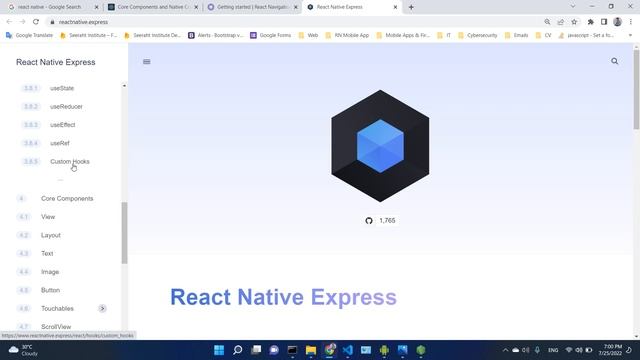
Task: Open Visual Studio Code from the taskbar
Action: pos(347,350)
